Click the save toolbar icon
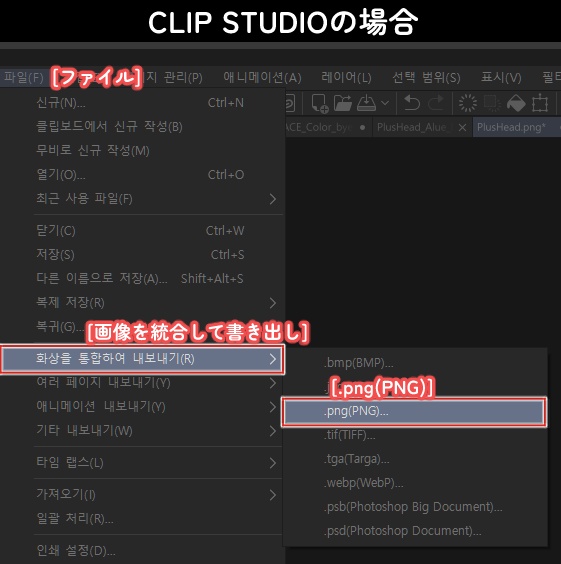The image size is (561, 564). [366, 104]
